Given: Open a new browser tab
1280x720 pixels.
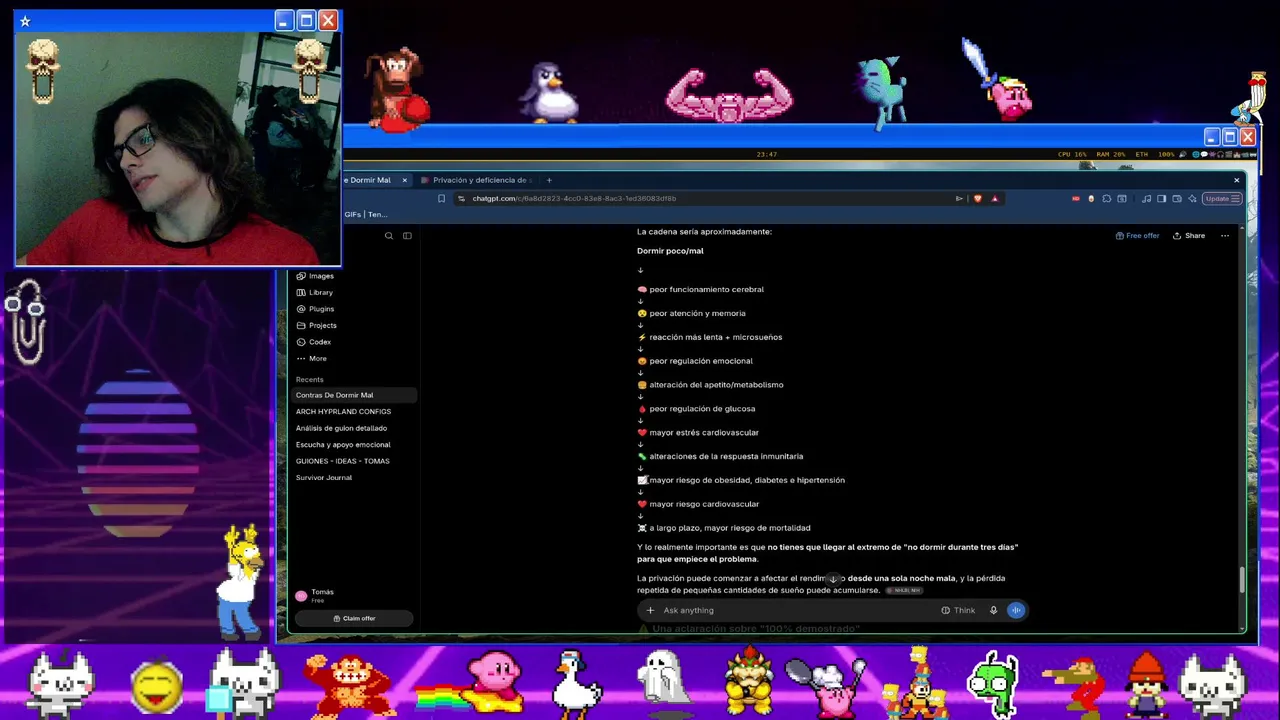Looking at the screenshot, I should (x=548, y=180).
